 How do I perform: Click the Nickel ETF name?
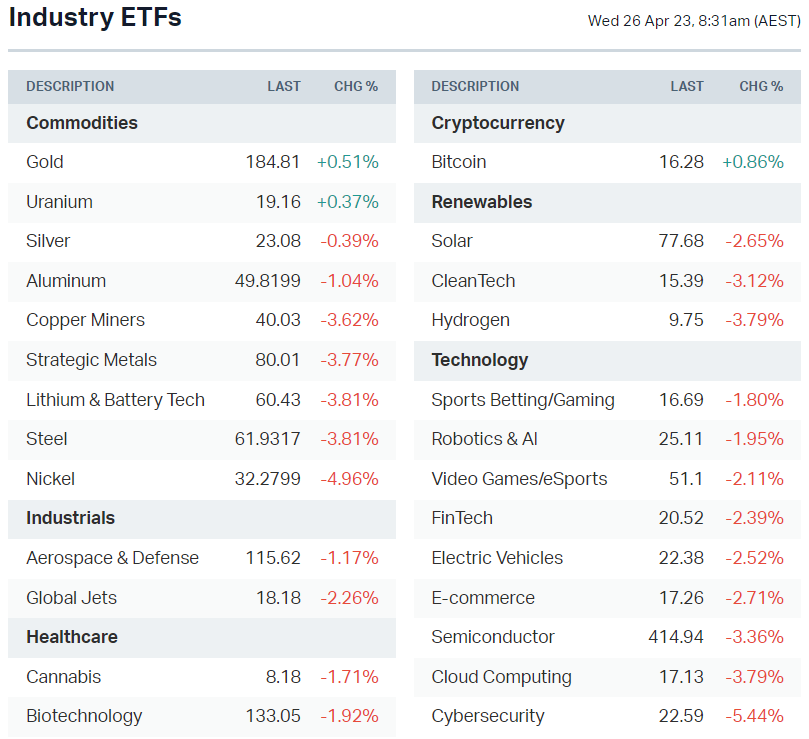pyautogui.click(x=50, y=479)
